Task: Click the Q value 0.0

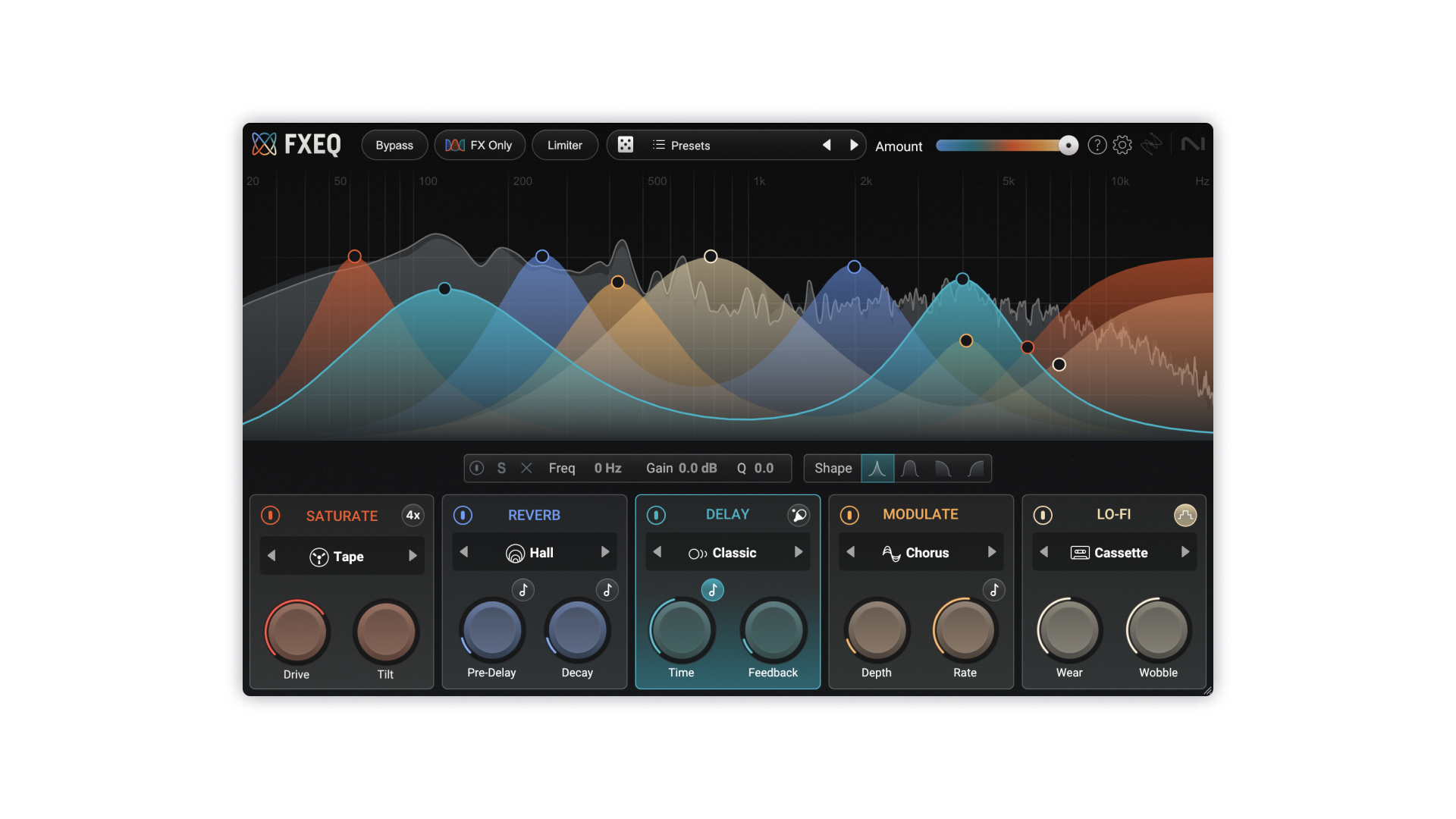Action: [x=764, y=469]
